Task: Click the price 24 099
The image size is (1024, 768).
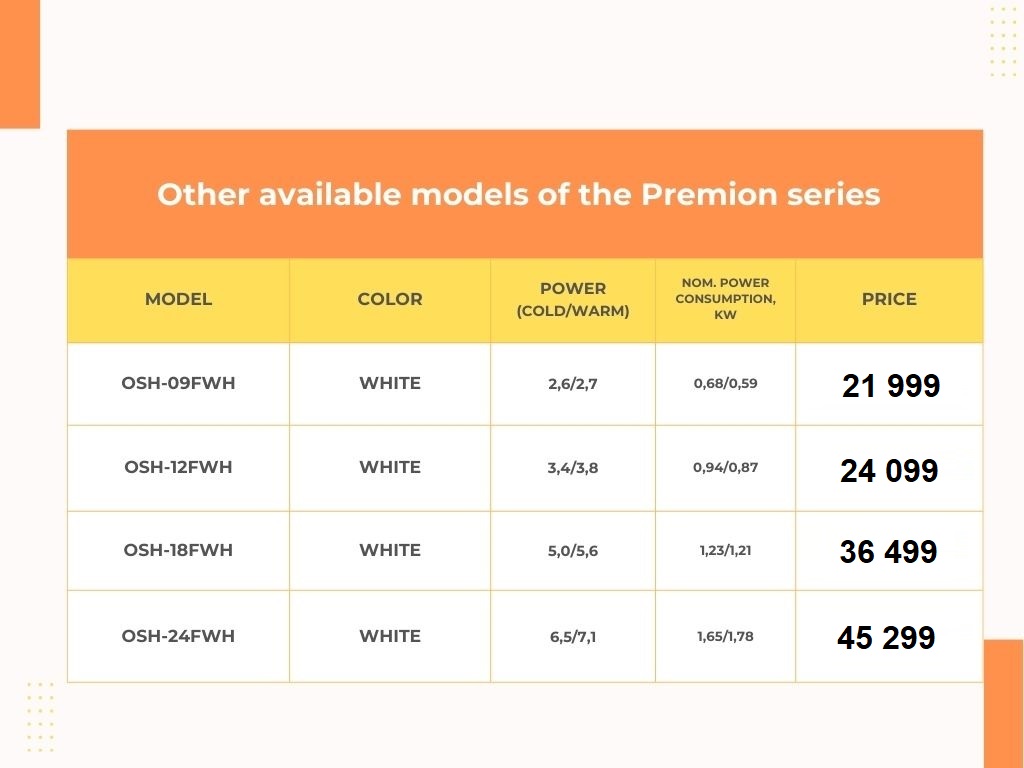Action: [x=889, y=470]
